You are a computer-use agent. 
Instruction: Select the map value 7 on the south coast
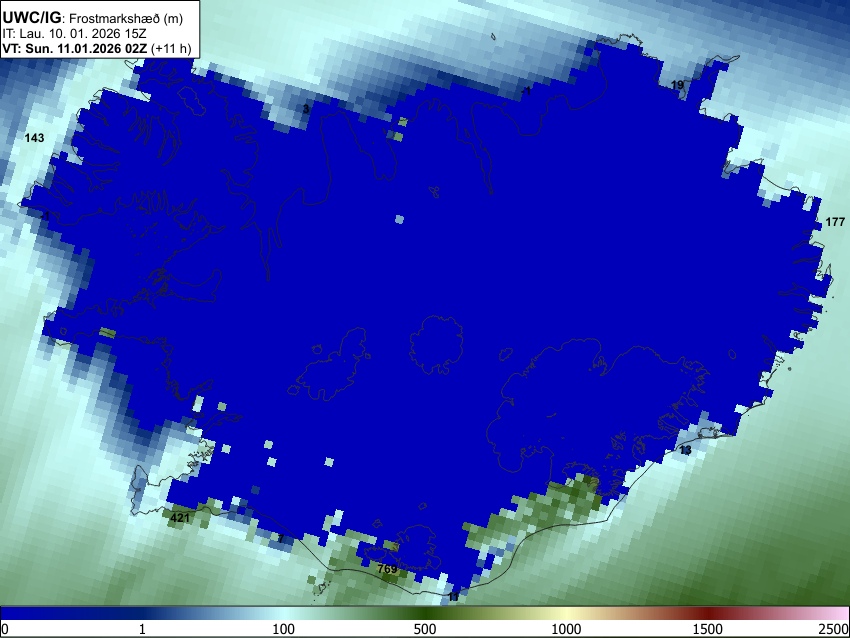coord(281,538)
